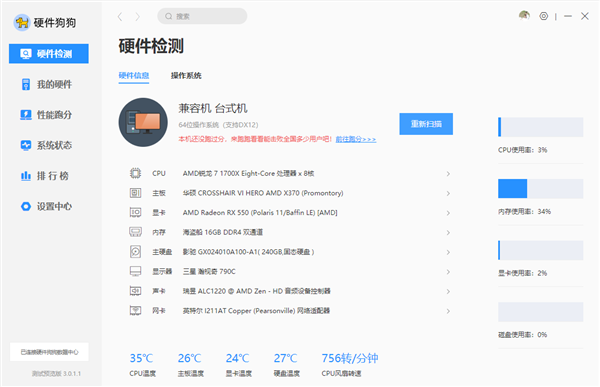
Task: Click the CPU使用率 usage bar
Action: tap(541, 127)
